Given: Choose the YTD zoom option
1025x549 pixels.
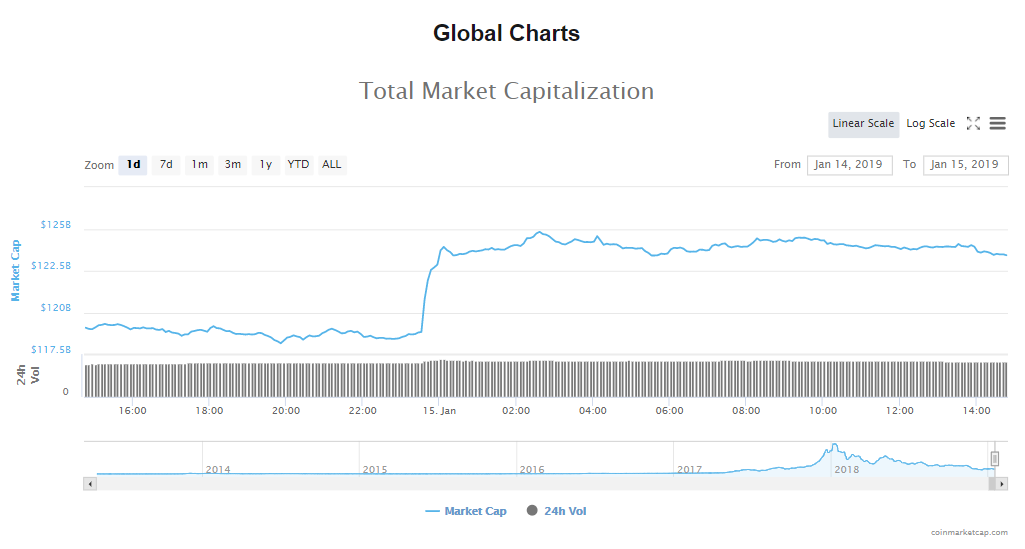Looking at the screenshot, I should tap(298, 165).
